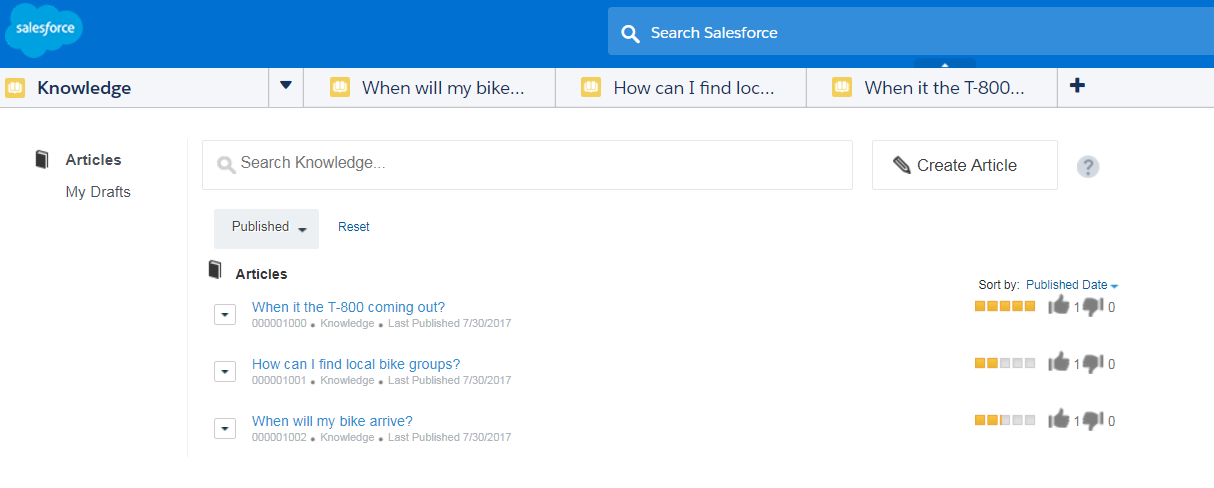
Task: Click the icon on 'How can I find loc...' tab
Action: (x=591, y=88)
